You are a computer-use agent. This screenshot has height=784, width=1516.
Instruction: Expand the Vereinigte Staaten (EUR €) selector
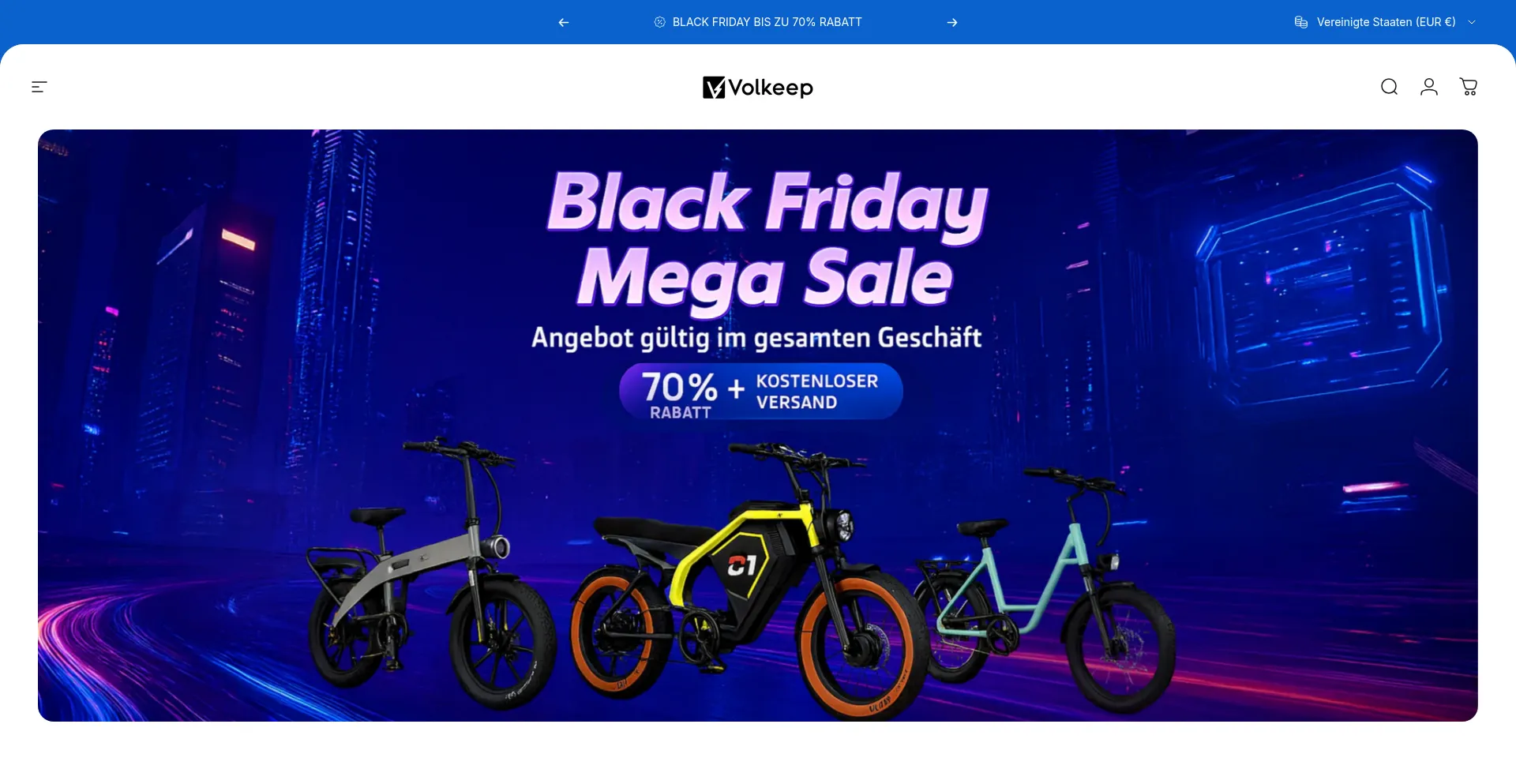(1386, 22)
